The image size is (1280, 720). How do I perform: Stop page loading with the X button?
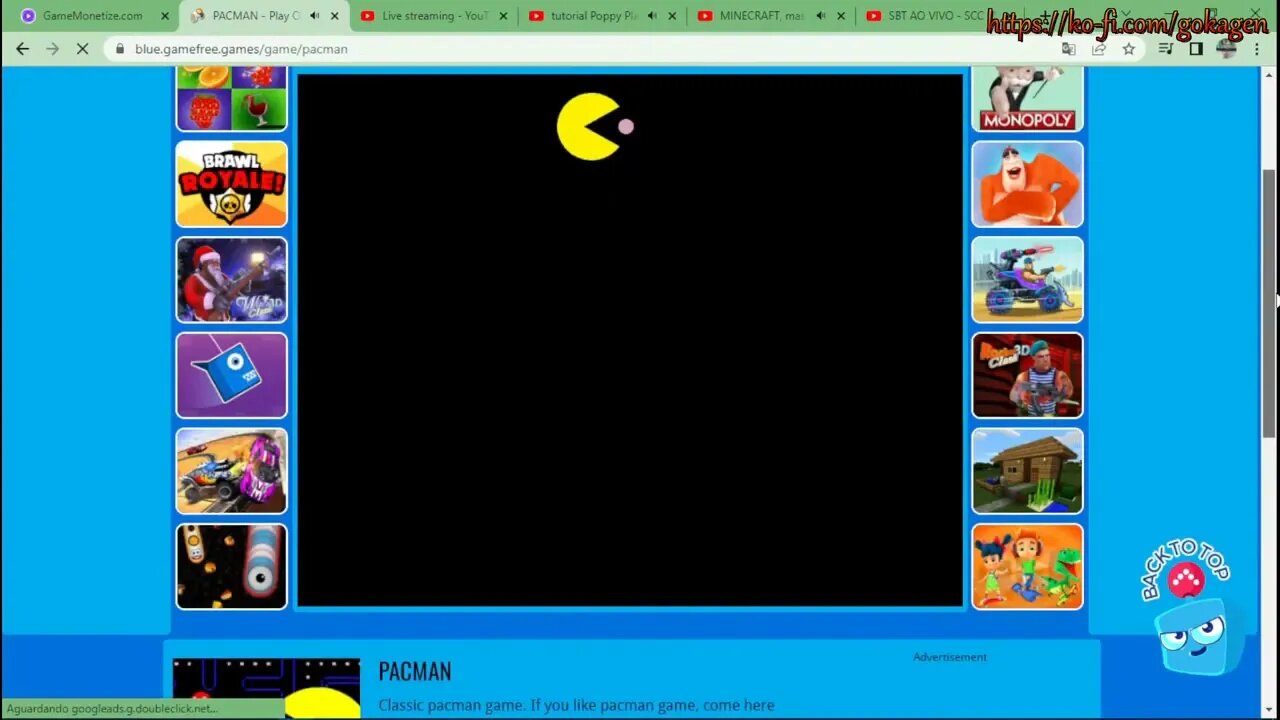(83, 49)
